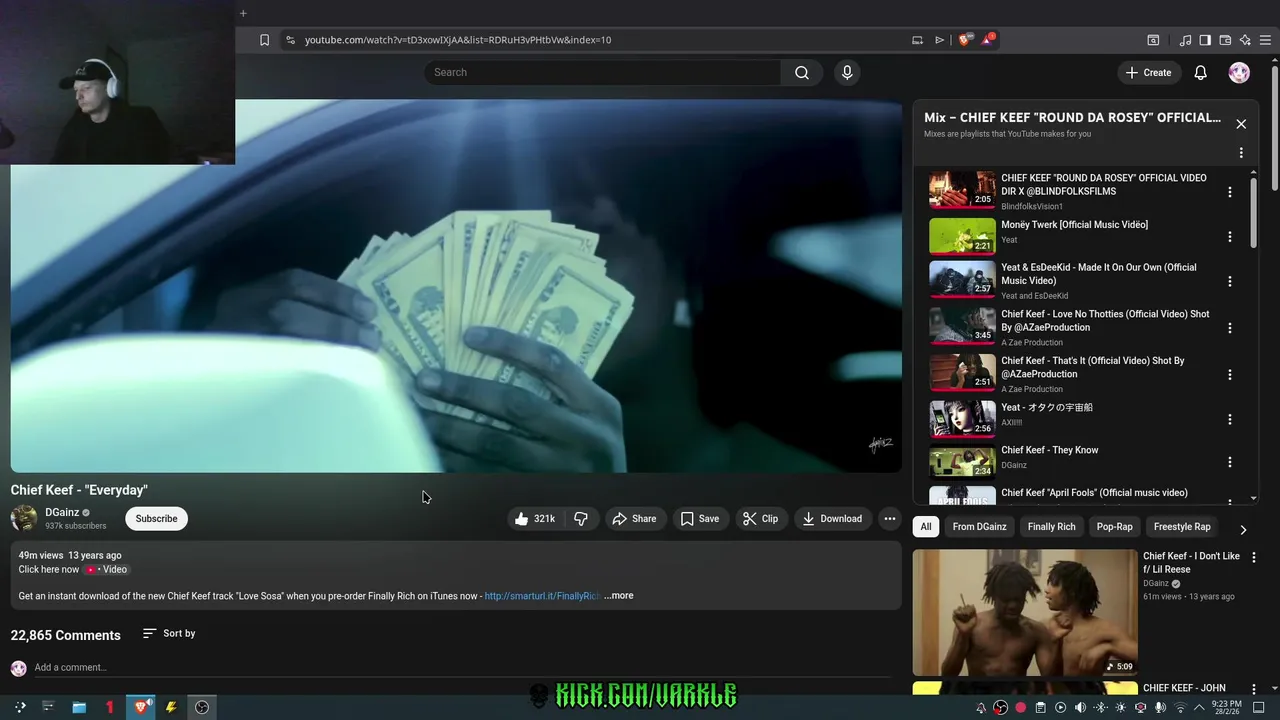Play Yeat Monëy Twerk from the mix

(x=962, y=236)
